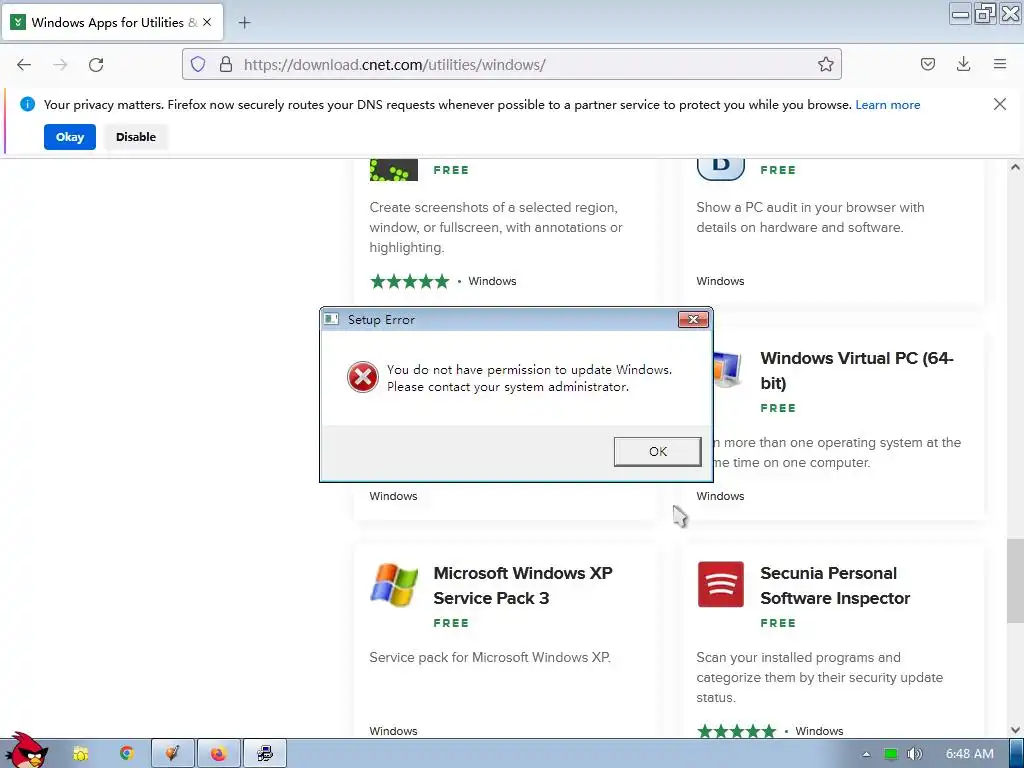The image size is (1024, 768).
Task: Click the Windows Virtual PC app icon
Action: (x=729, y=370)
